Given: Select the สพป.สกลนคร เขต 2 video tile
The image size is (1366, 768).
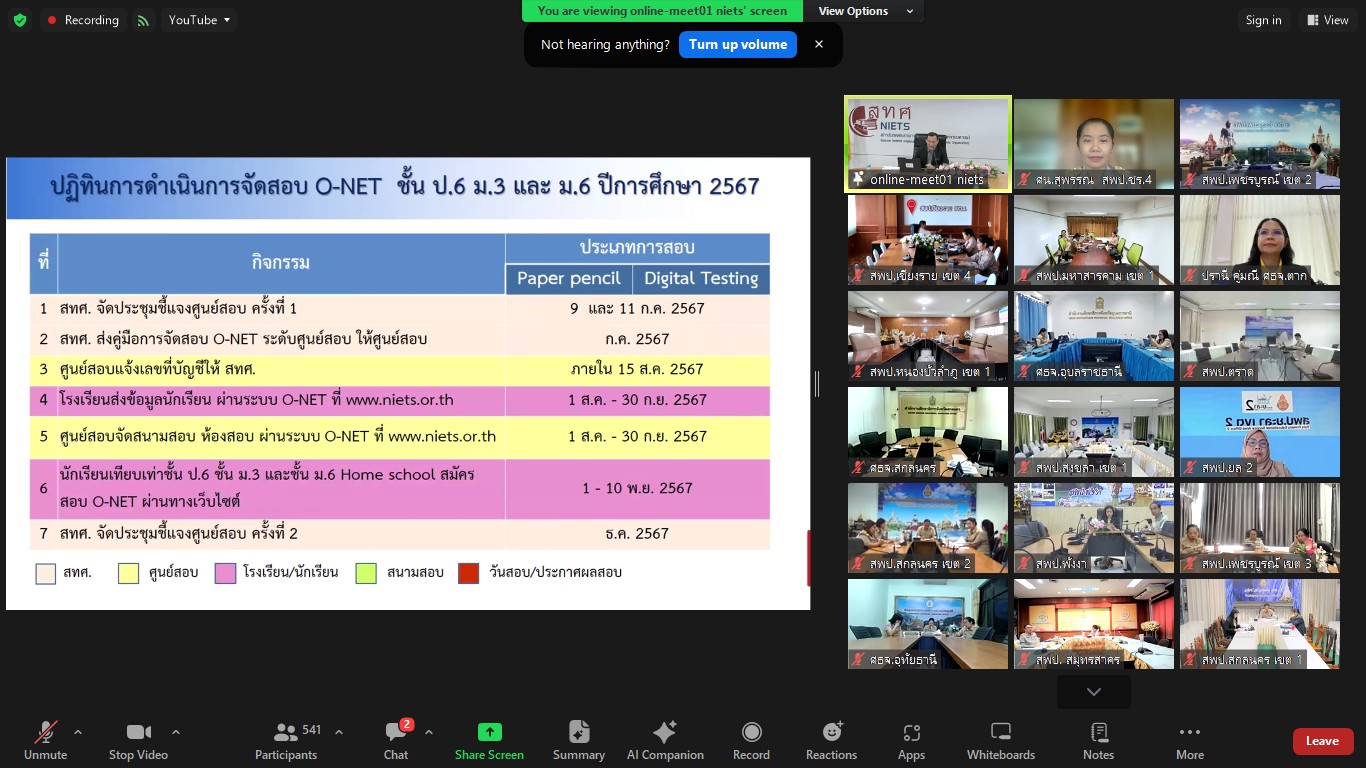Looking at the screenshot, I should (928, 528).
